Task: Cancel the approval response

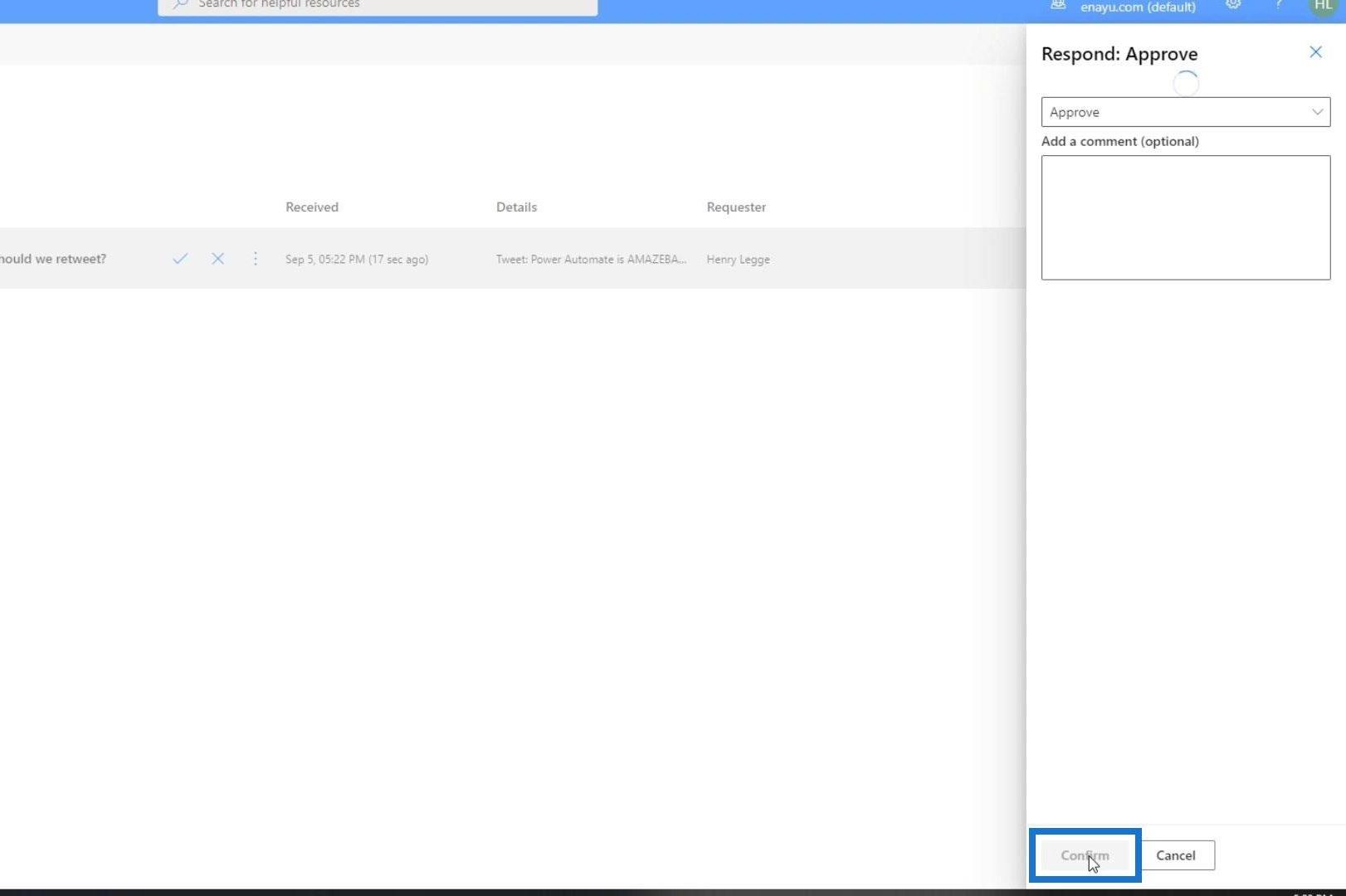Action: coord(1176,855)
